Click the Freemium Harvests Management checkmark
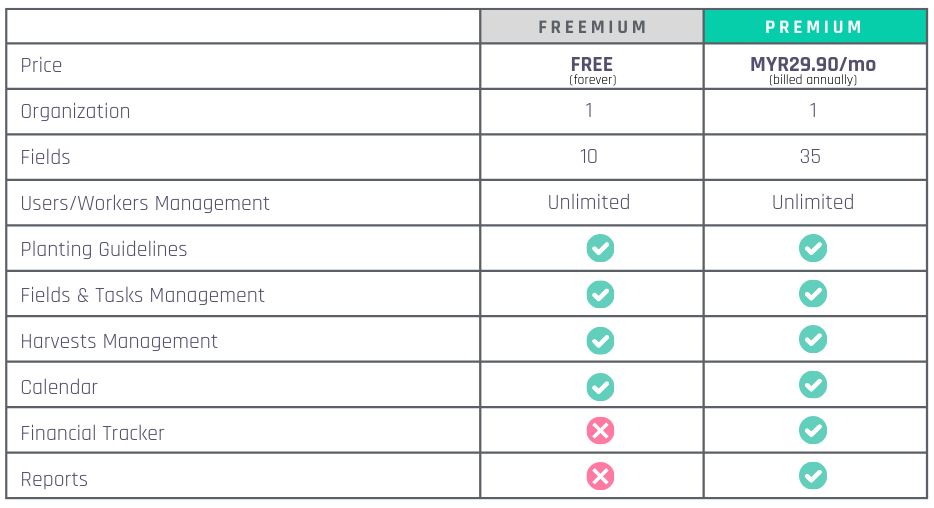The height and width of the screenshot is (508, 934). 600,341
